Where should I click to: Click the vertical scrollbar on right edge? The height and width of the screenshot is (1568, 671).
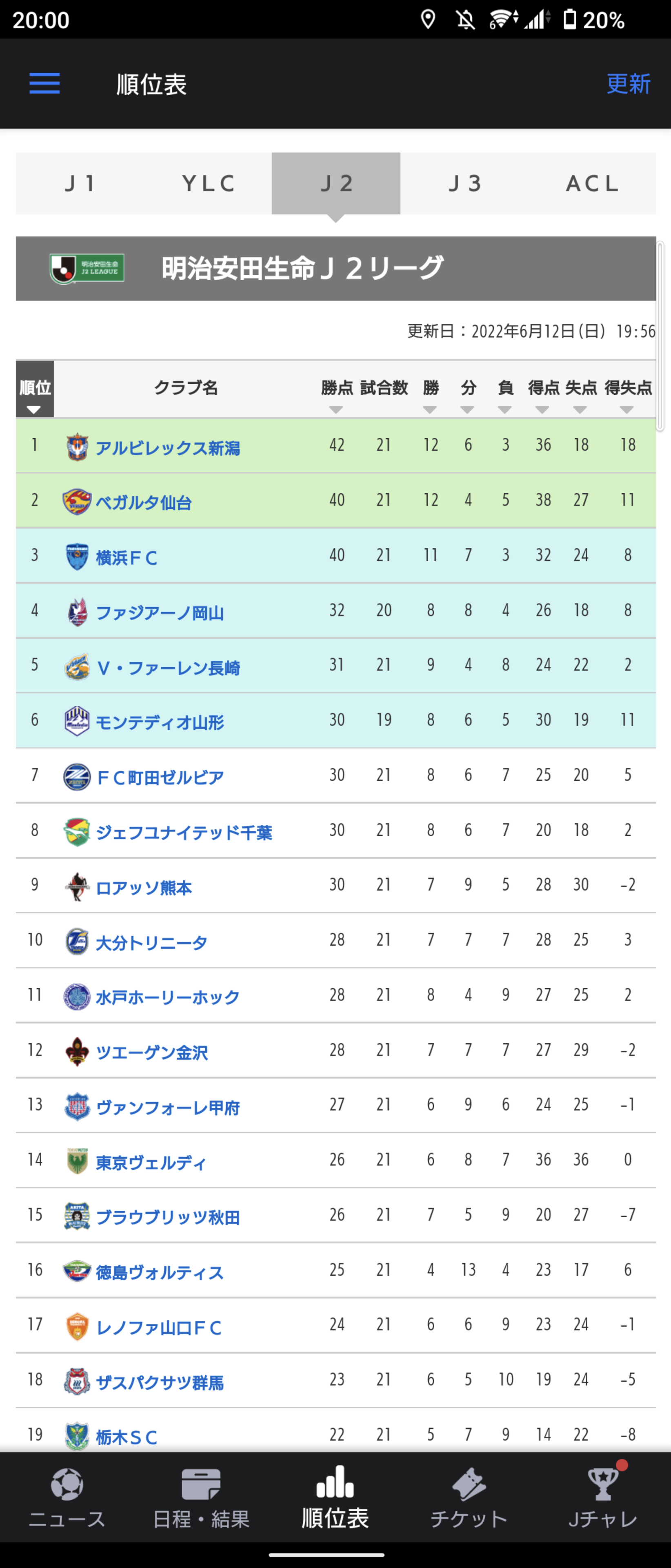click(660, 336)
